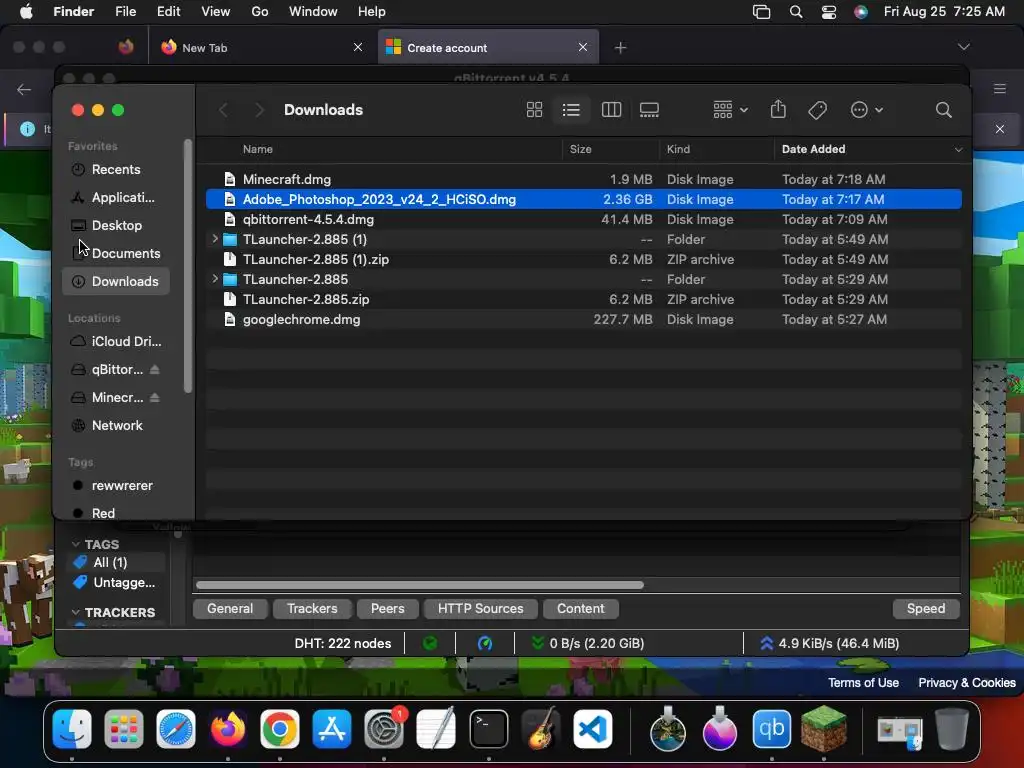The height and width of the screenshot is (768, 1024).
Task: Click the Edit Tags icon in toolbar
Action: click(x=817, y=110)
